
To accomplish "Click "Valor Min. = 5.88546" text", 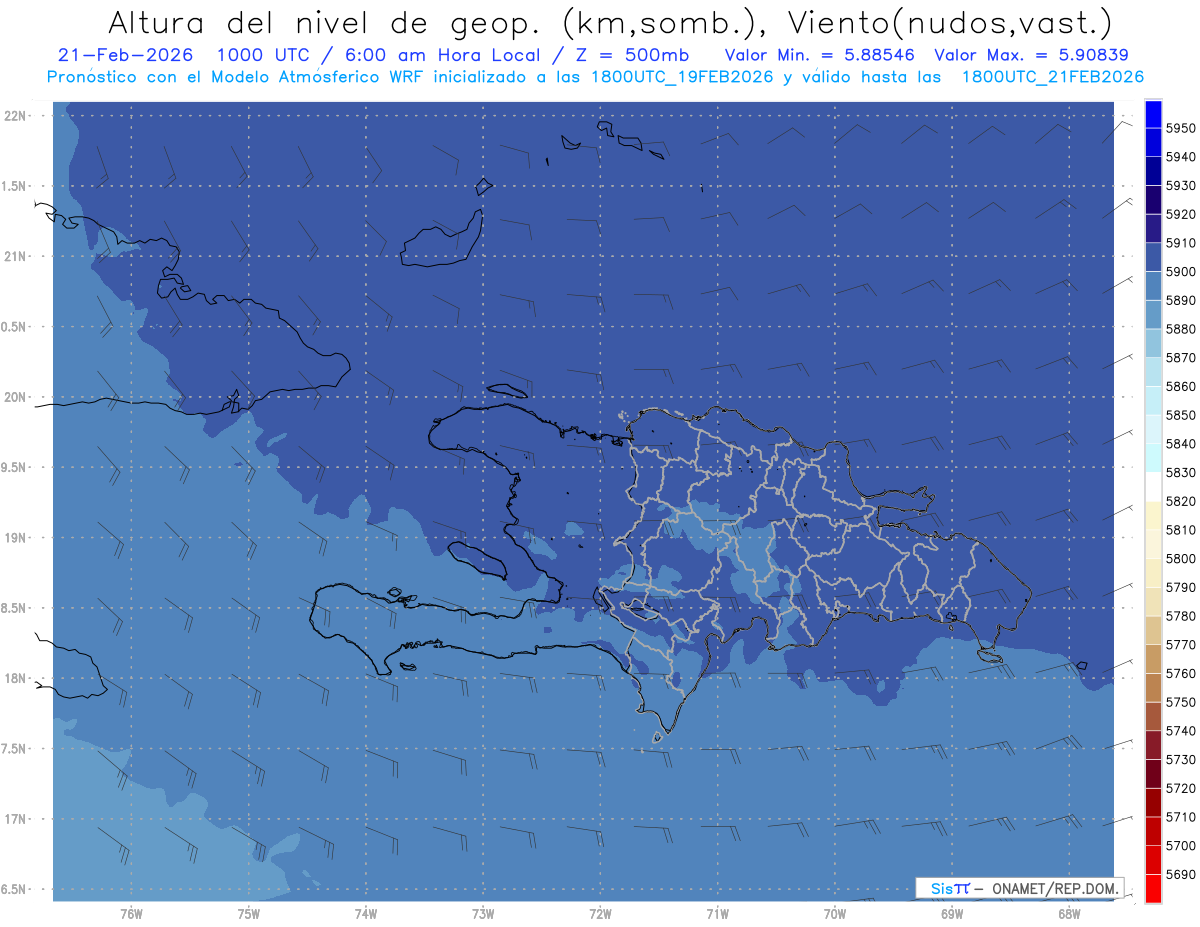I will pyautogui.click(x=820, y=55).
